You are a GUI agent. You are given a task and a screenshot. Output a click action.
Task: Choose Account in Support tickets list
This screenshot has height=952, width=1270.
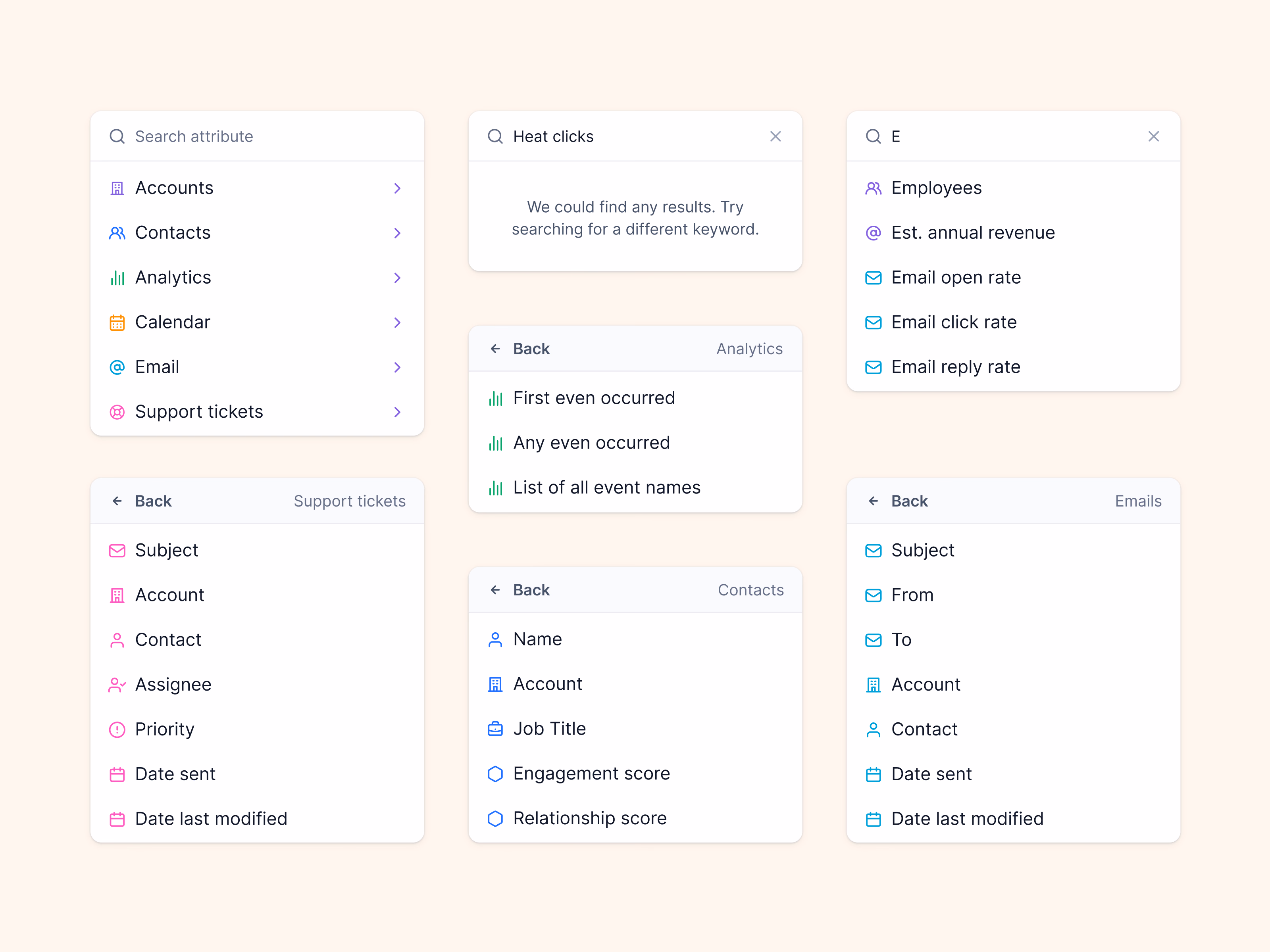click(x=257, y=596)
